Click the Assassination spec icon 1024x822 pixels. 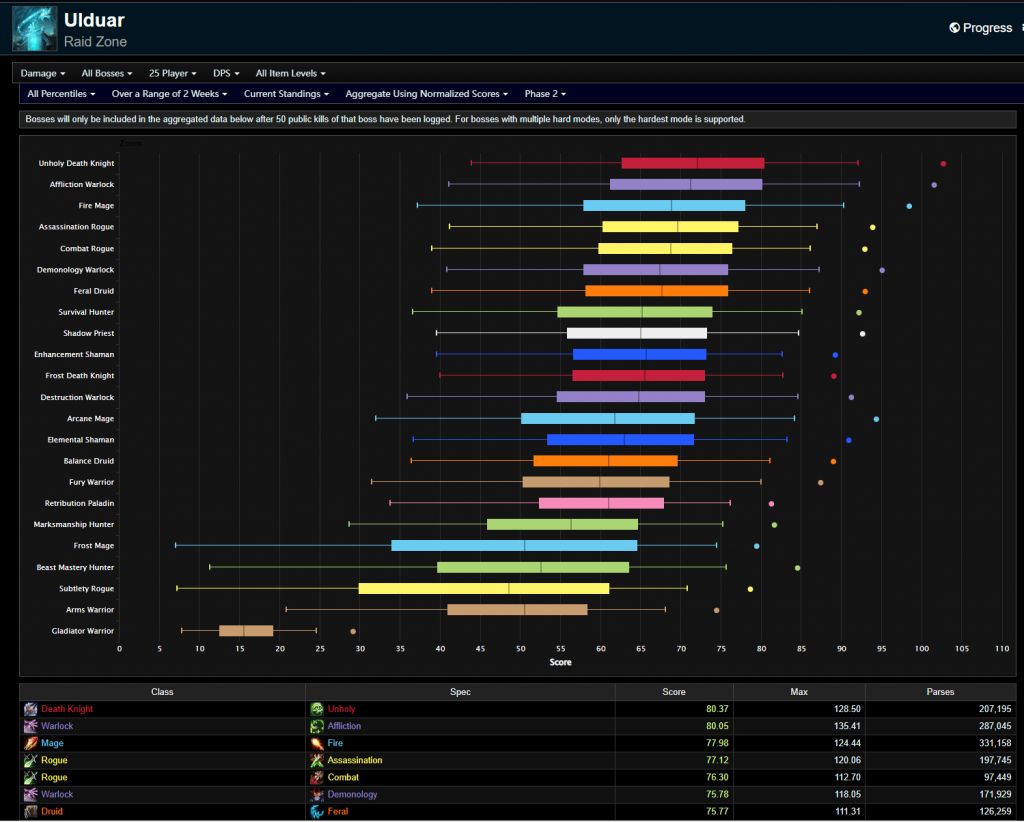tap(317, 760)
